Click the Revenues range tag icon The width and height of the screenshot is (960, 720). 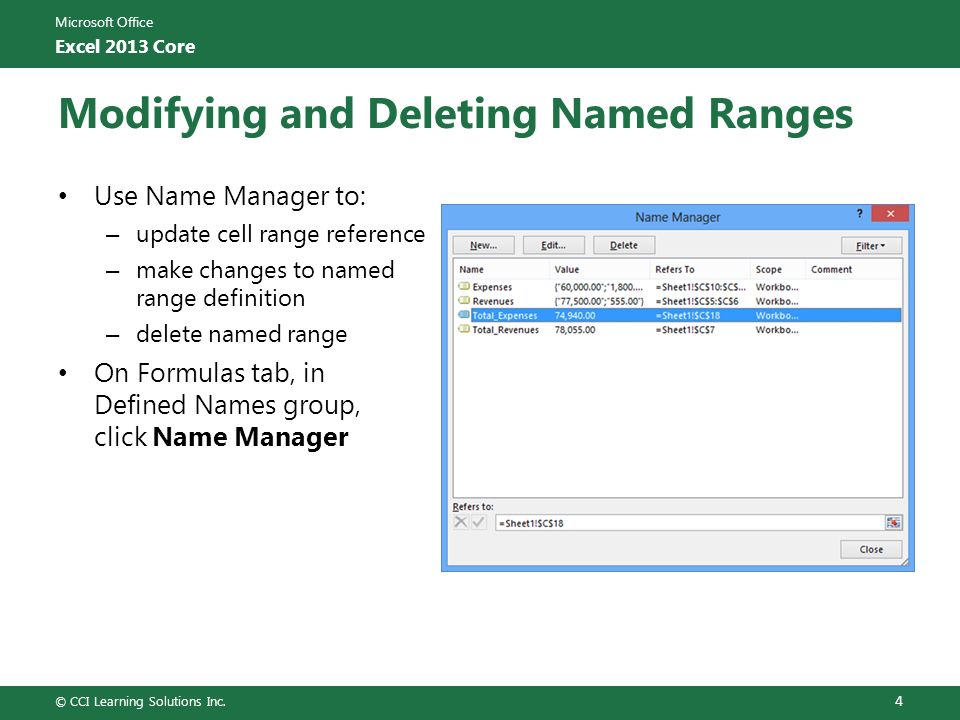click(463, 300)
